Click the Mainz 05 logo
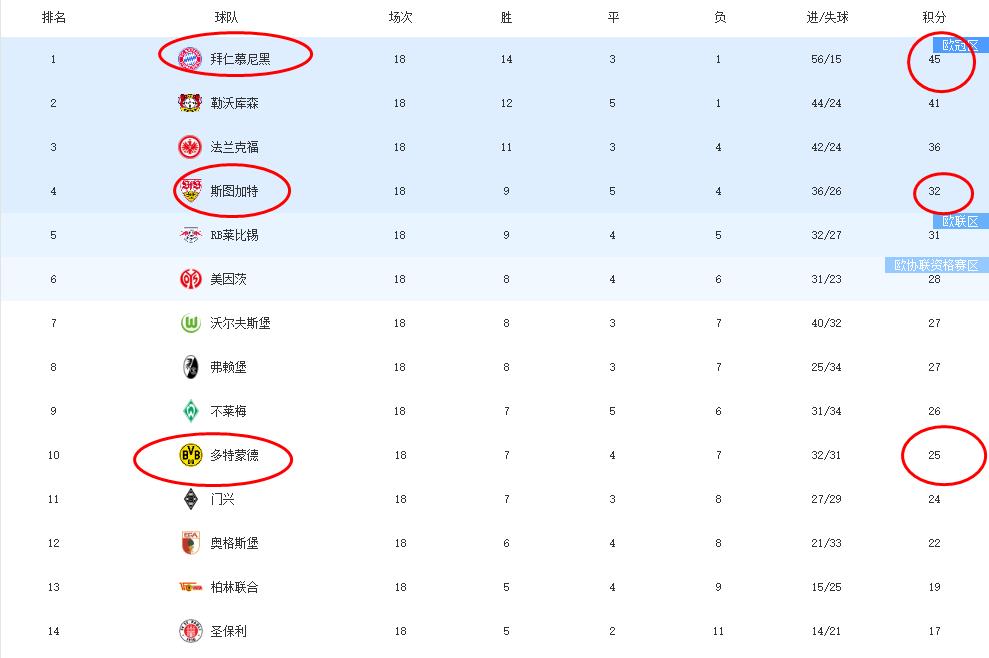The width and height of the screenshot is (989, 658). tap(190, 279)
